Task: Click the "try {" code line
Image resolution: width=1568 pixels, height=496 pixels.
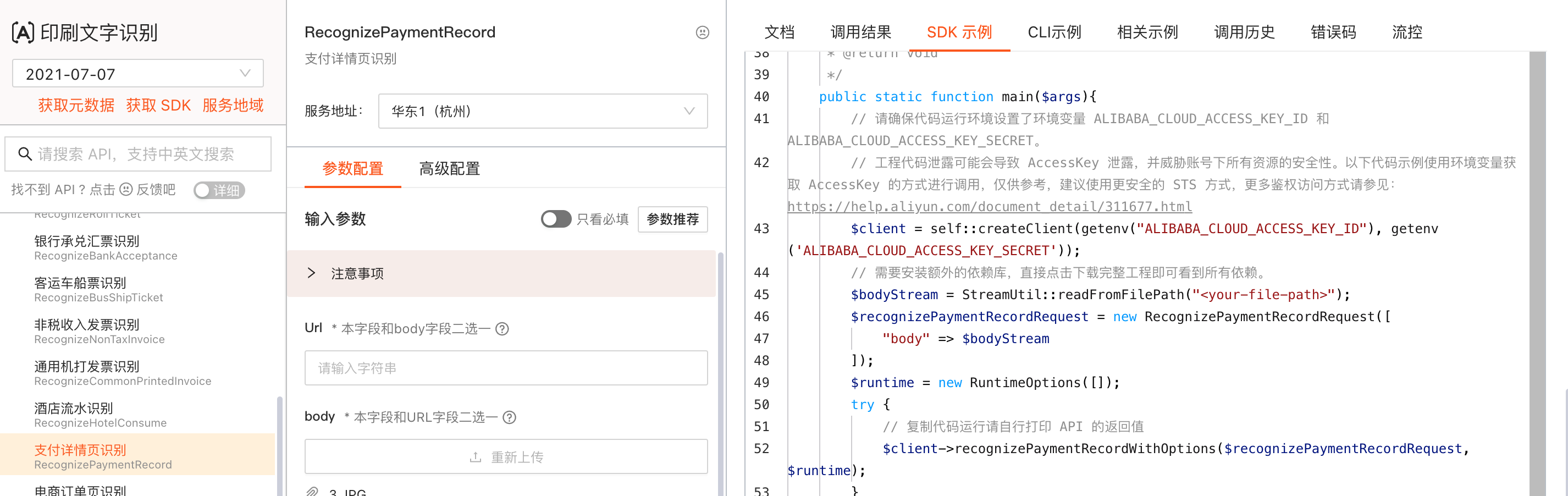Action: (x=870, y=405)
